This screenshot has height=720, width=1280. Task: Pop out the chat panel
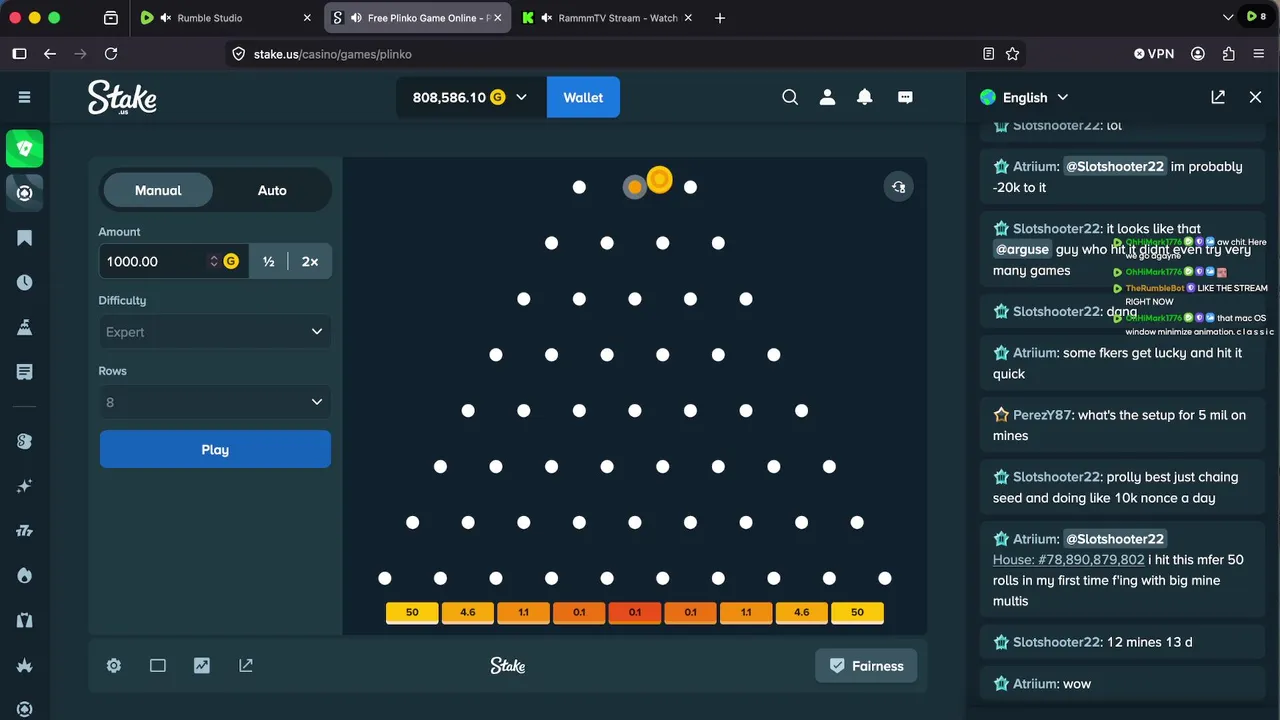tap(1218, 97)
